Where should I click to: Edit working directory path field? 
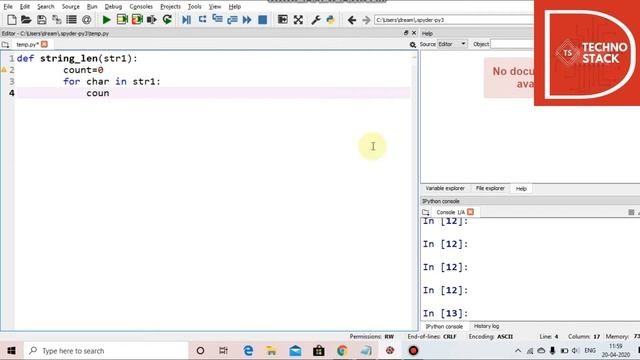pyautogui.click(x=454, y=20)
